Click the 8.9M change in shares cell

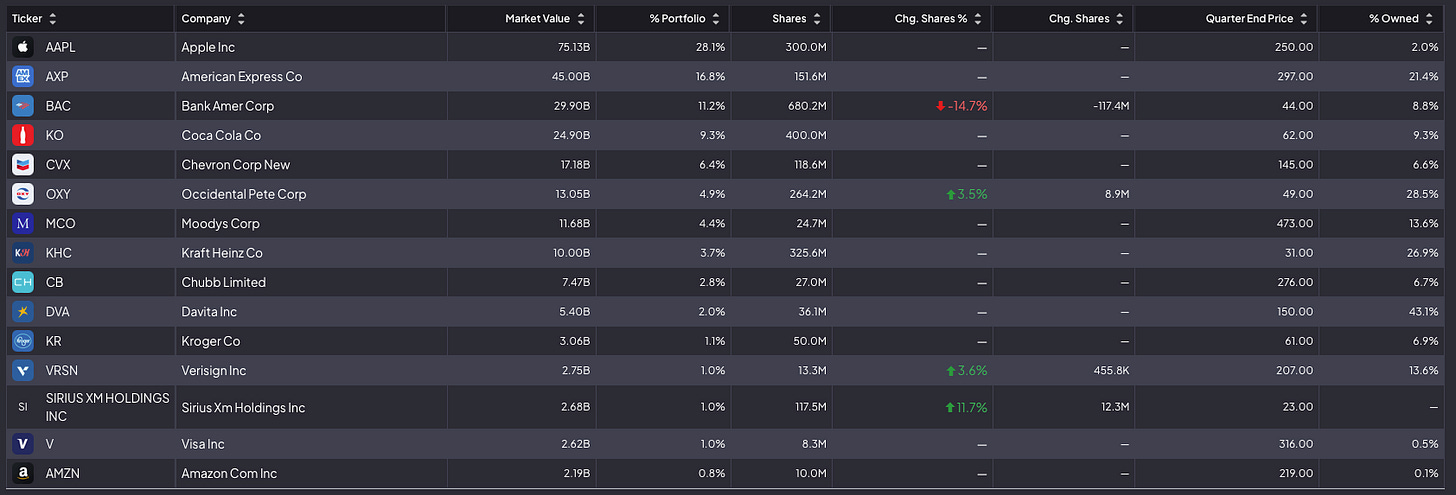point(1116,194)
